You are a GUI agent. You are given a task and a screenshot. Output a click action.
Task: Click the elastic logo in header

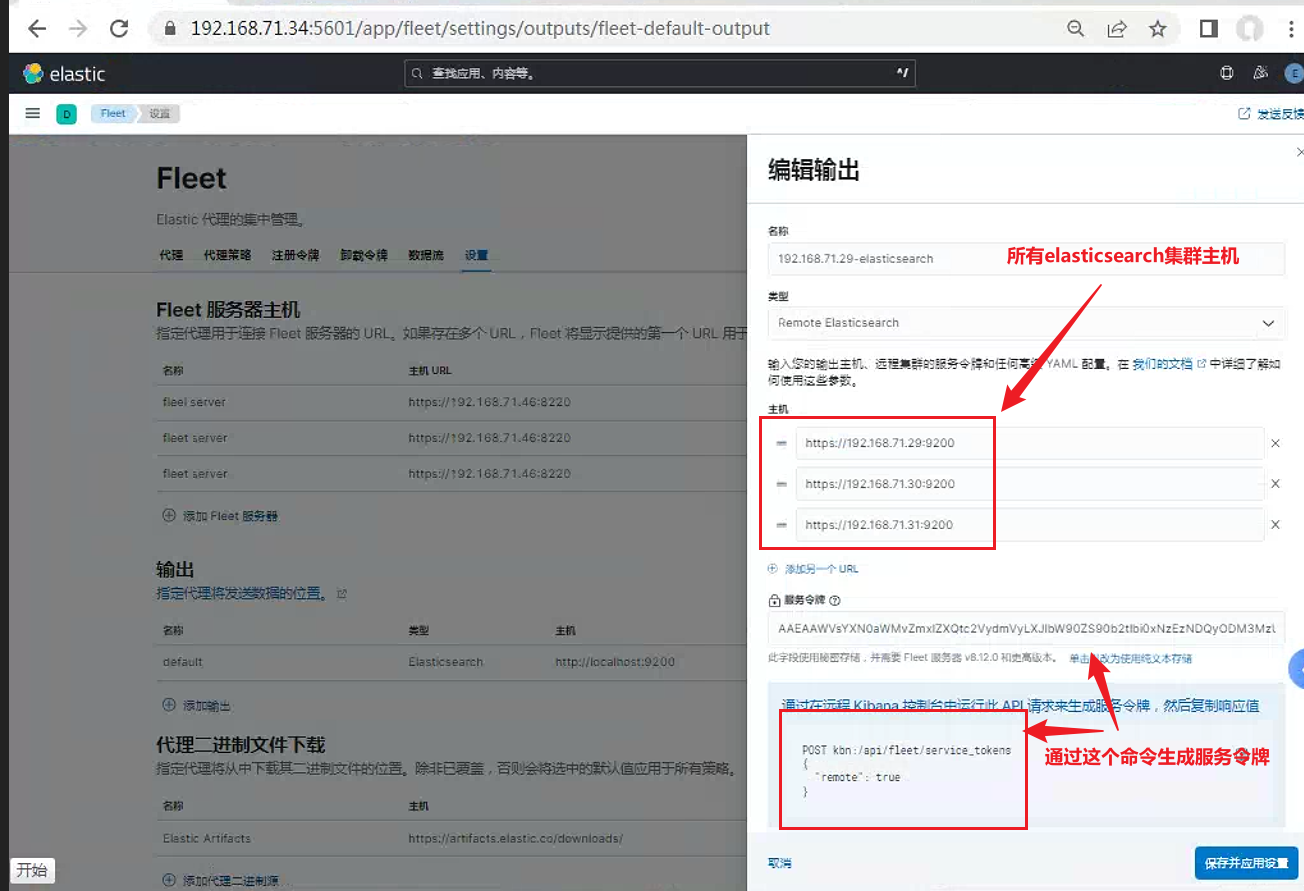(x=65, y=74)
